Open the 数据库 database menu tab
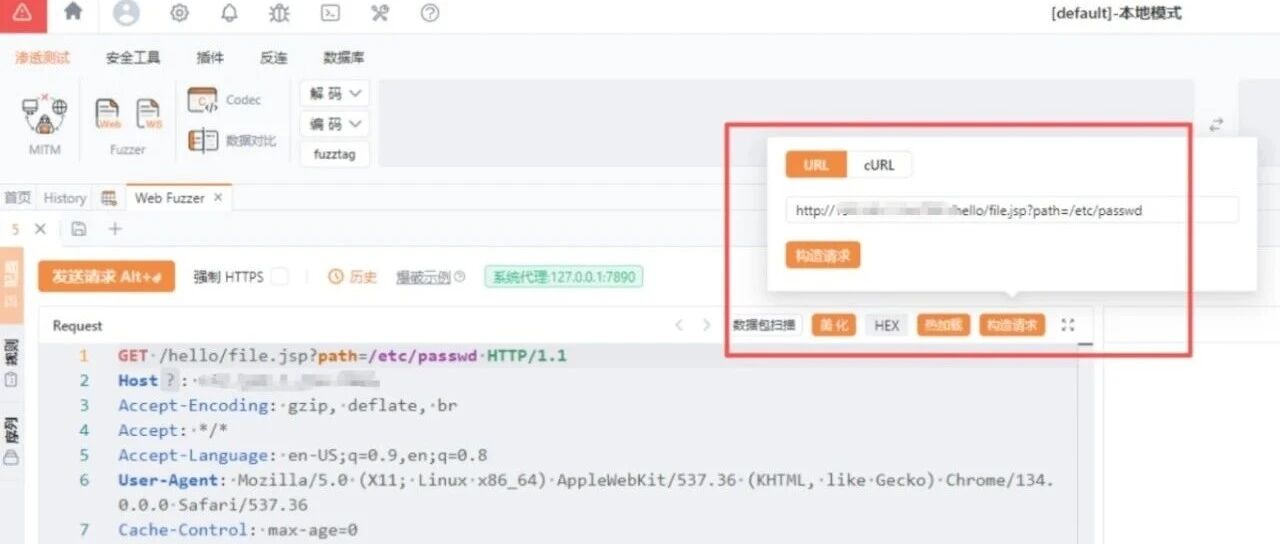 point(344,58)
